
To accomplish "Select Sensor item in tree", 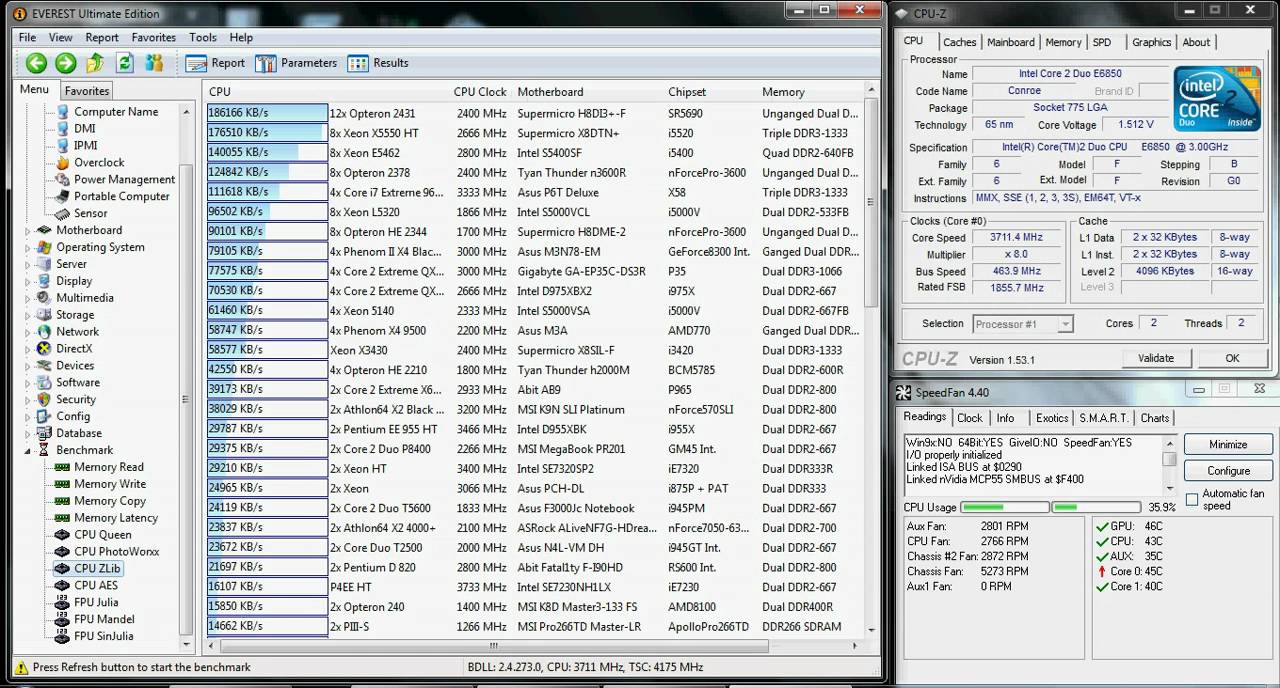I will pos(90,214).
